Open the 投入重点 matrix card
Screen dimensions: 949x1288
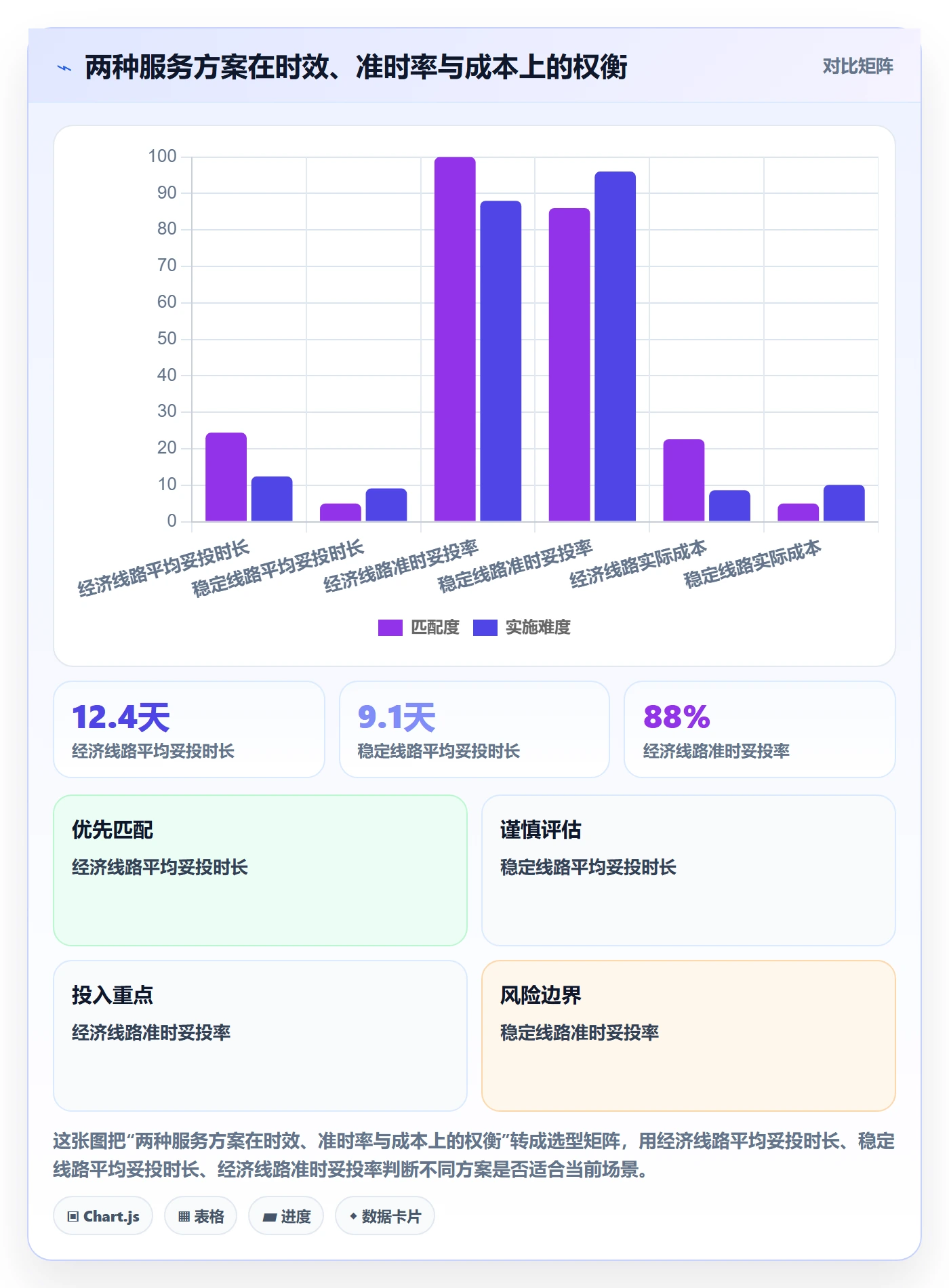point(260,1036)
